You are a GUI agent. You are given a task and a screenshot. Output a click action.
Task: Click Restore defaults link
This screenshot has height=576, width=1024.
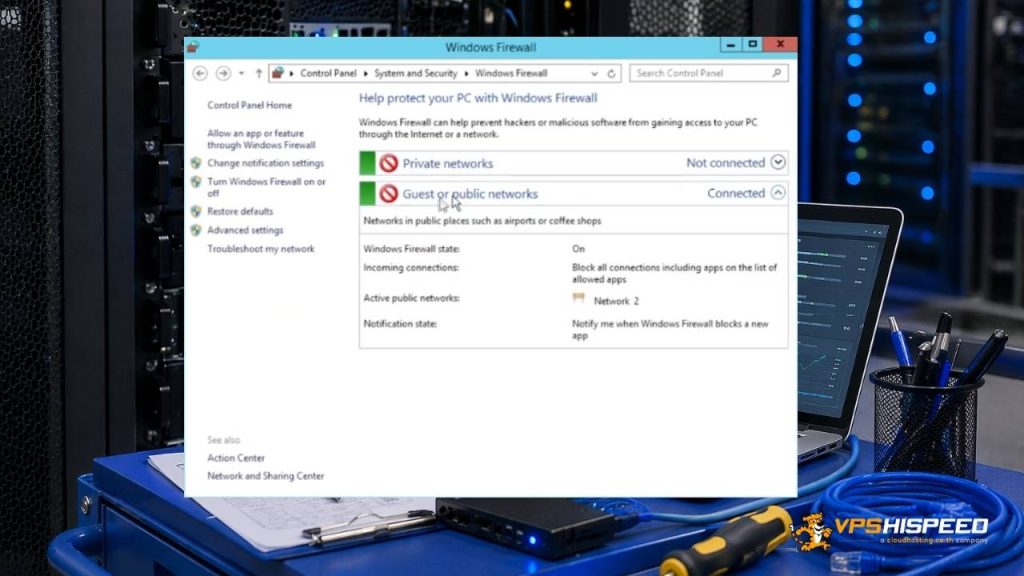240,212
